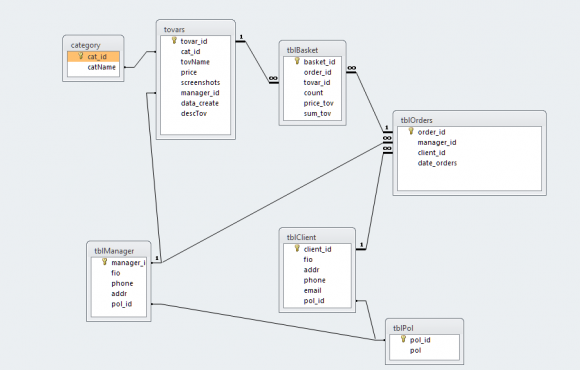Select the catName field in category table
This screenshot has height=370, width=580.
94,67
